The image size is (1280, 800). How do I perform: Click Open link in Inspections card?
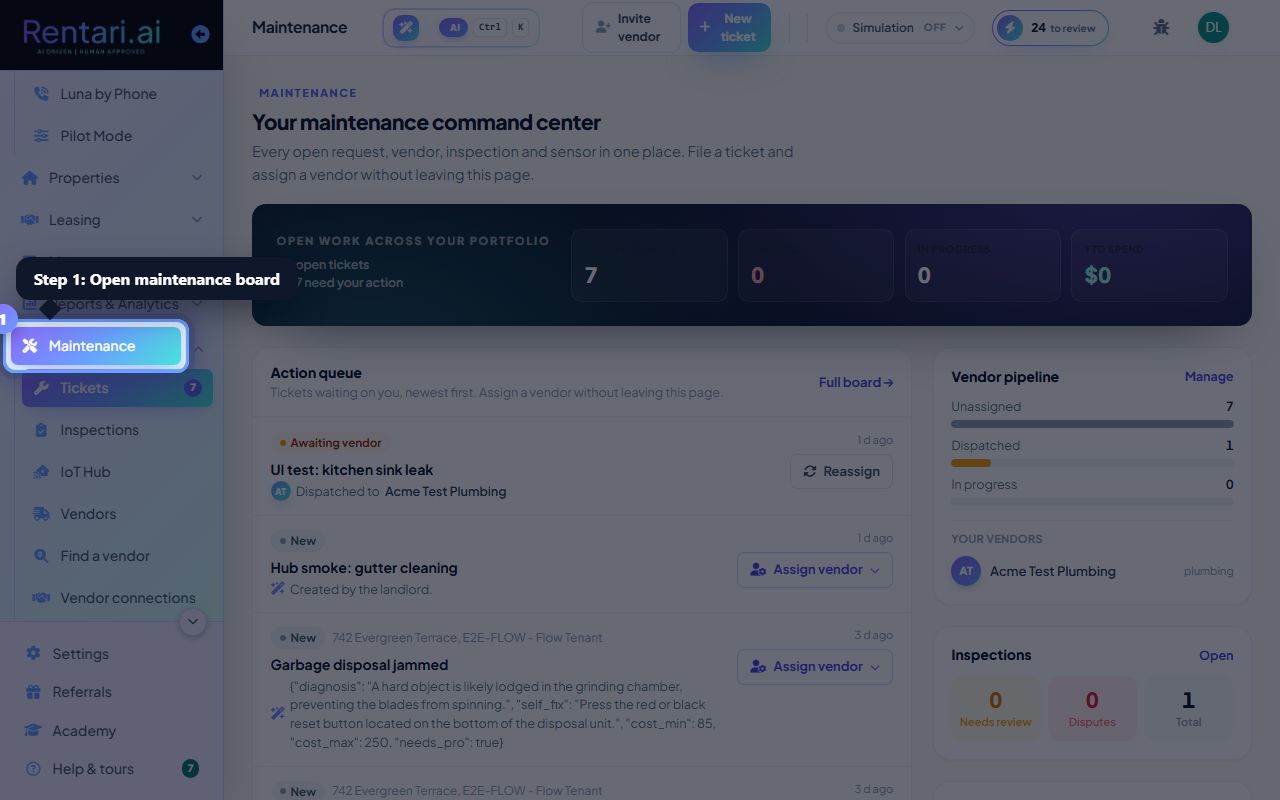(x=1216, y=656)
